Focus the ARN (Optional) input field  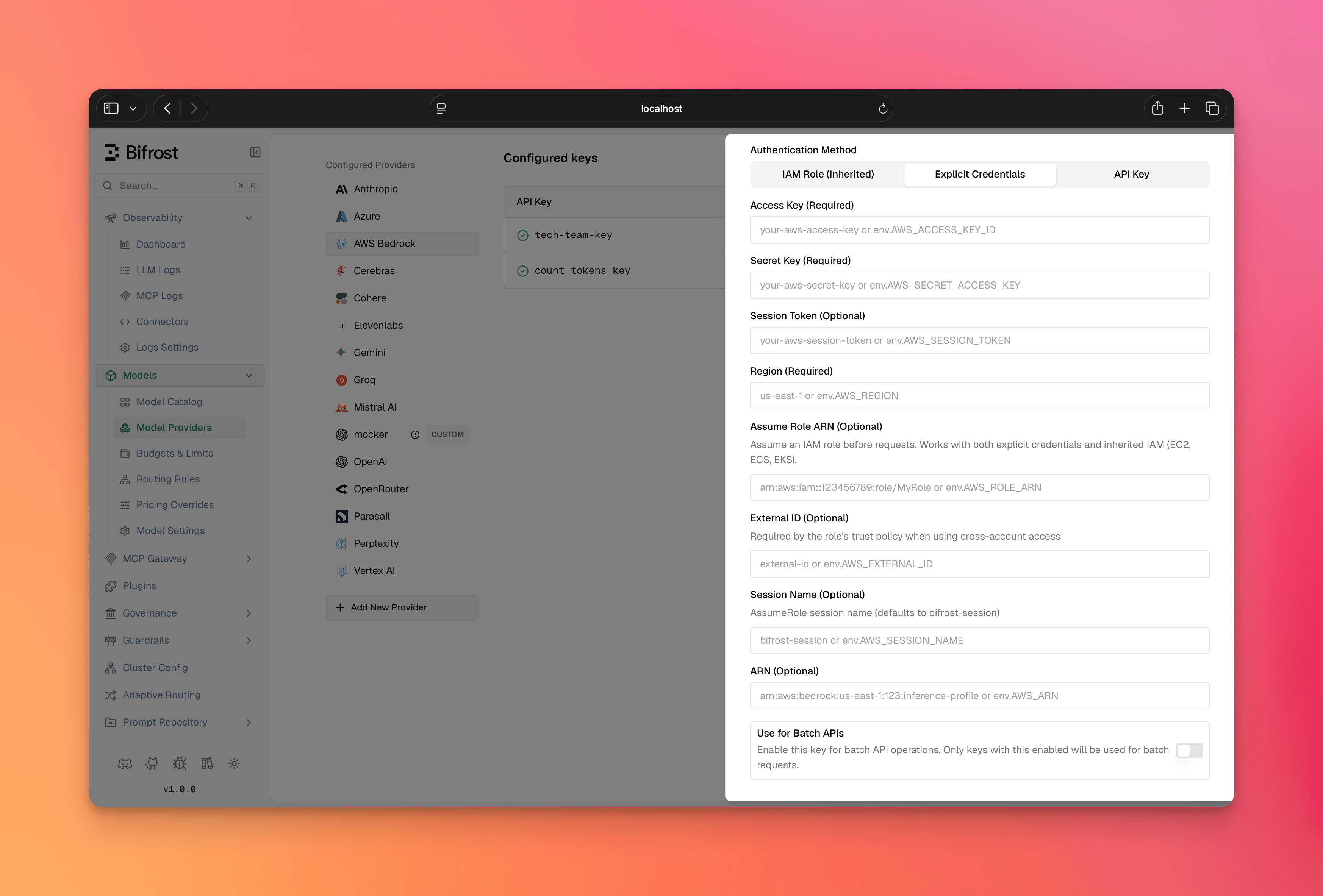[980, 696]
